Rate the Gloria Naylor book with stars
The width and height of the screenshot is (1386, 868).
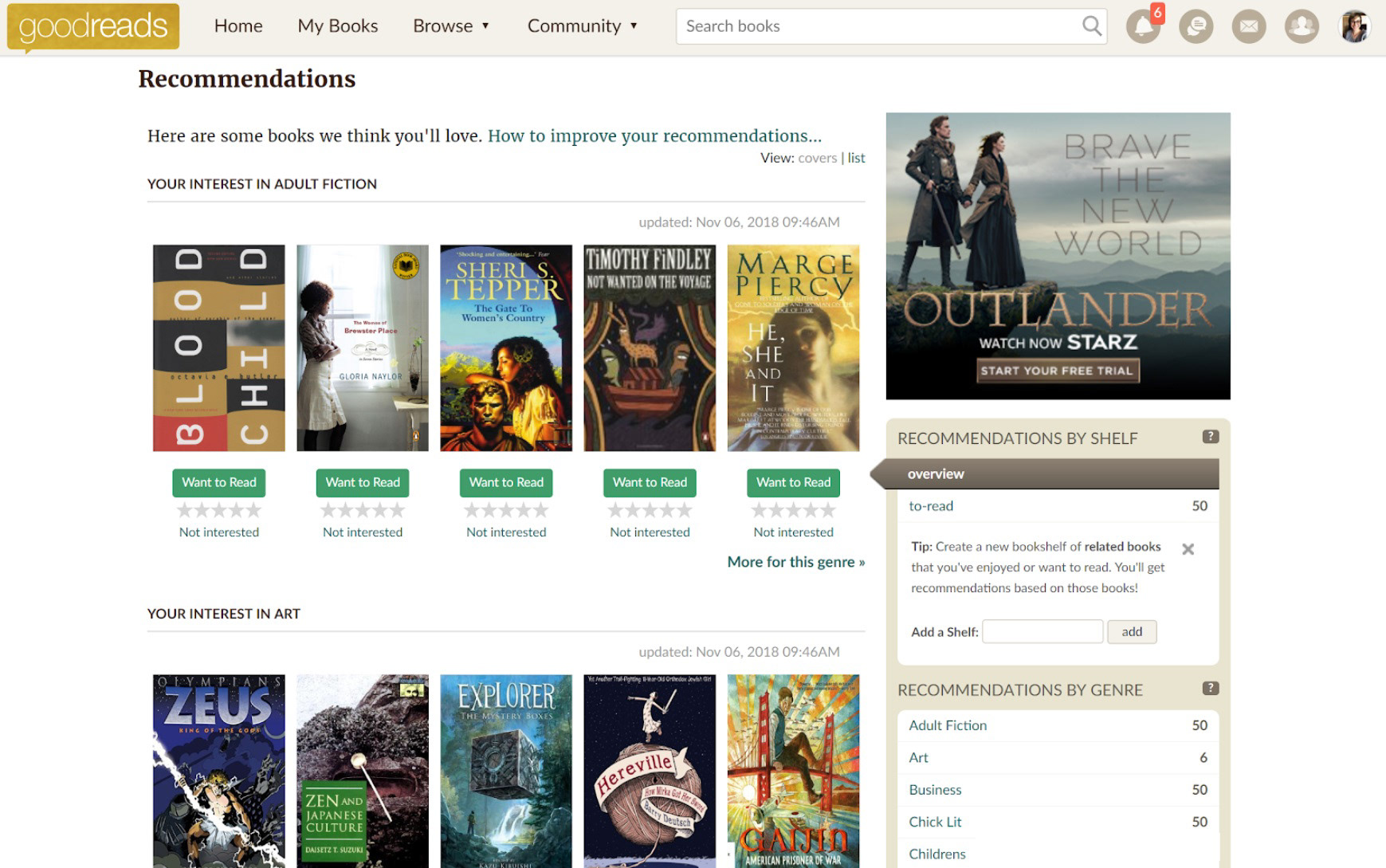(x=363, y=510)
